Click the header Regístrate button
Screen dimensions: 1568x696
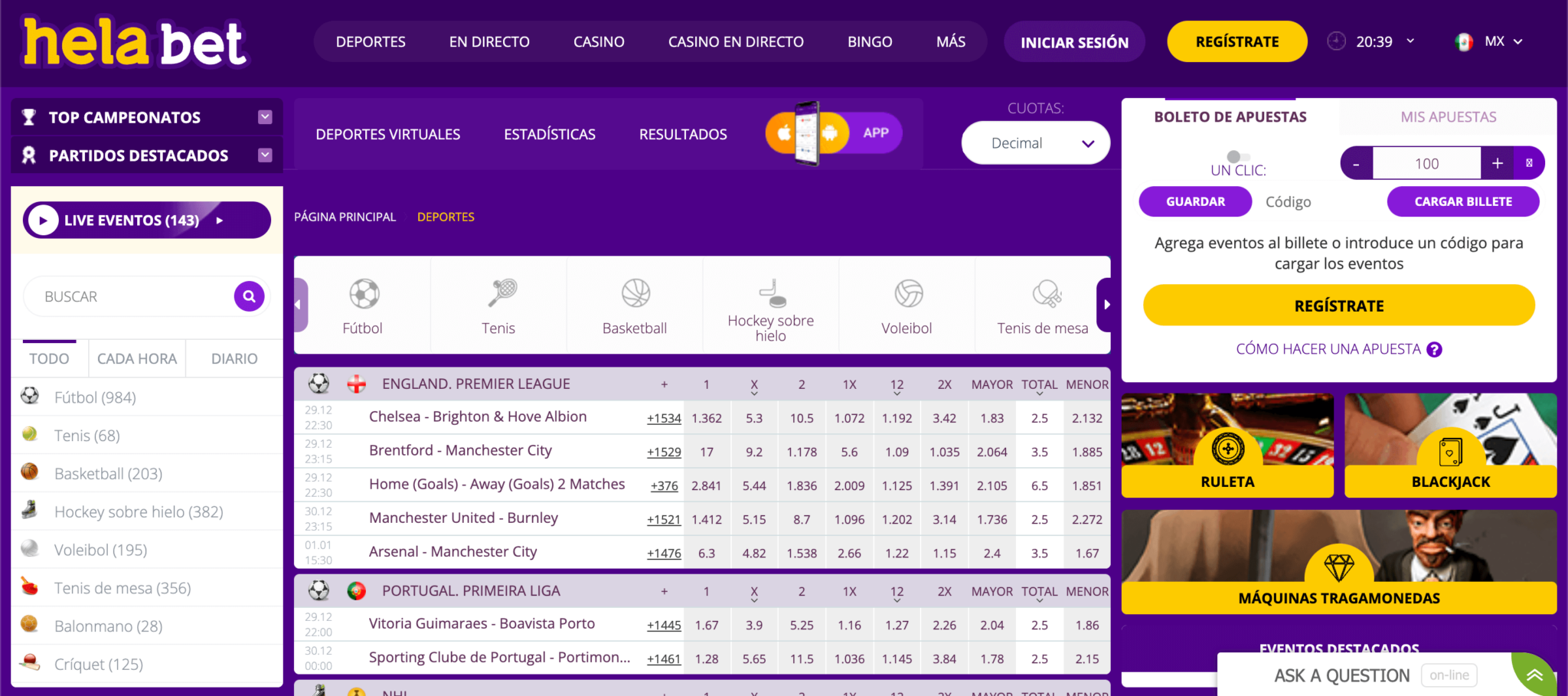pos(1237,42)
